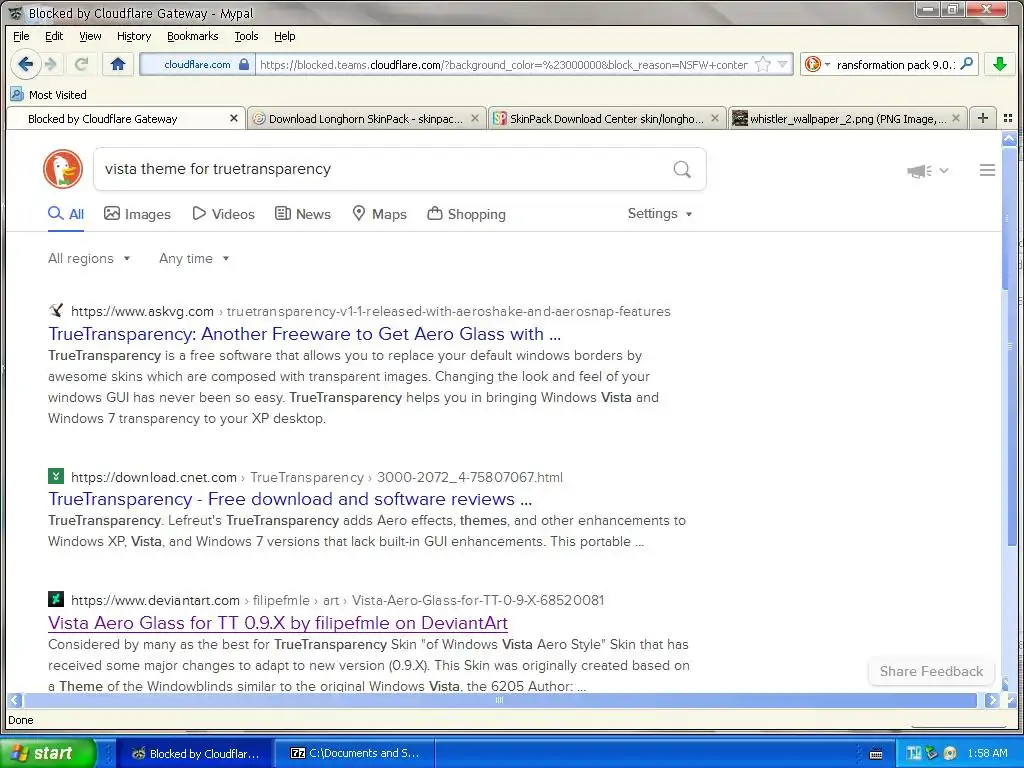Close the whistler_wallpaper_2.png tab
The width and height of the screenshot is (1024, 768).
tap(955, 118)
